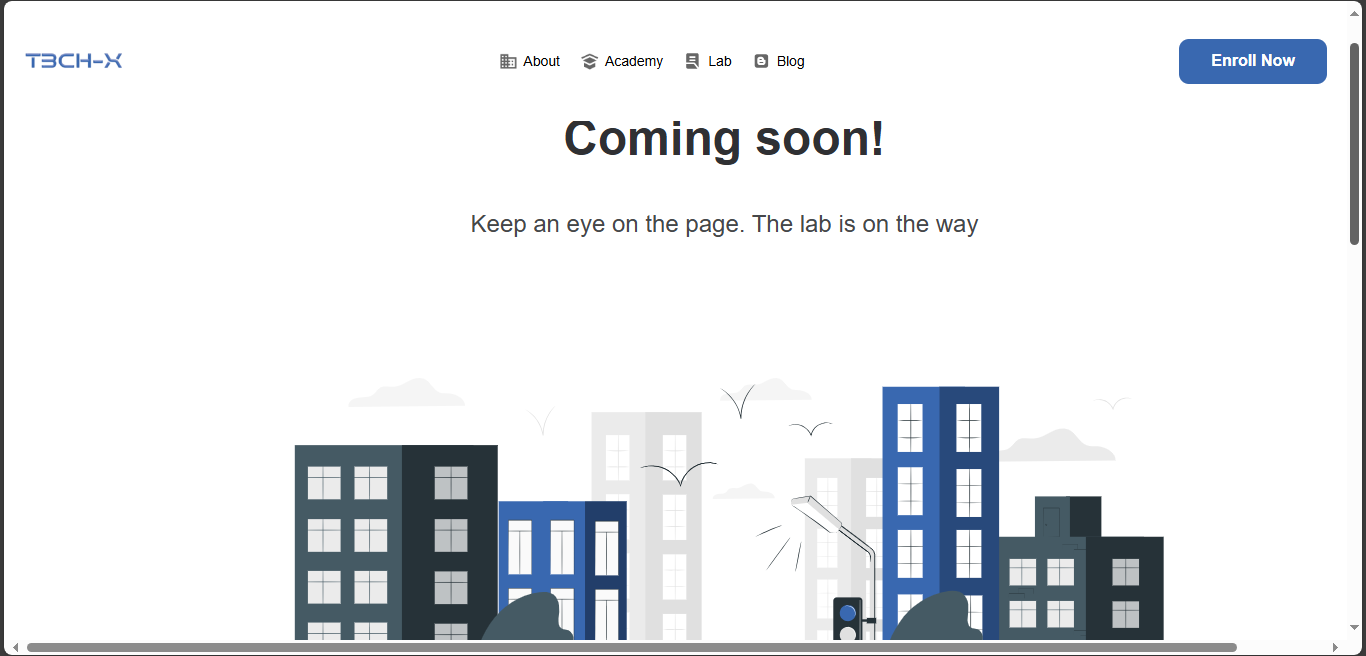Click the horizontal scrollbar thumb
Viewport: 1366px width, 656px height.
pos(630,647)
